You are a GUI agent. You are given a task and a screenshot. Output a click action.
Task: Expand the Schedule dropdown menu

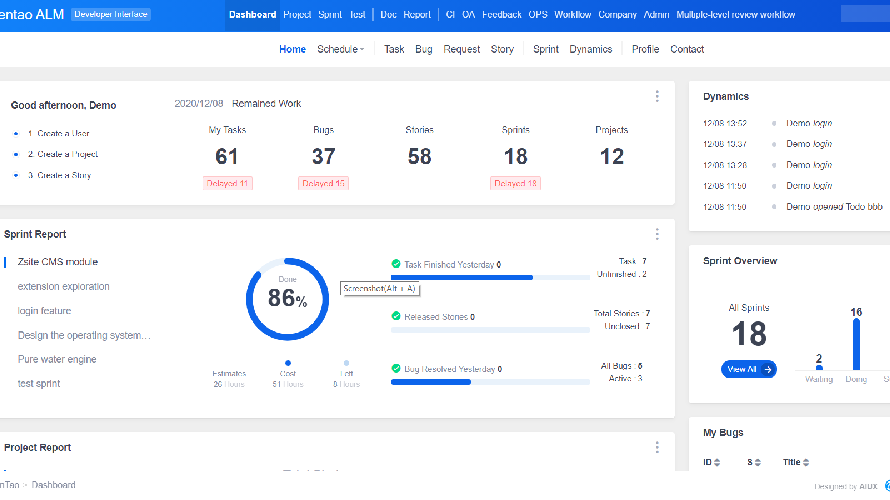coord(340,49)
